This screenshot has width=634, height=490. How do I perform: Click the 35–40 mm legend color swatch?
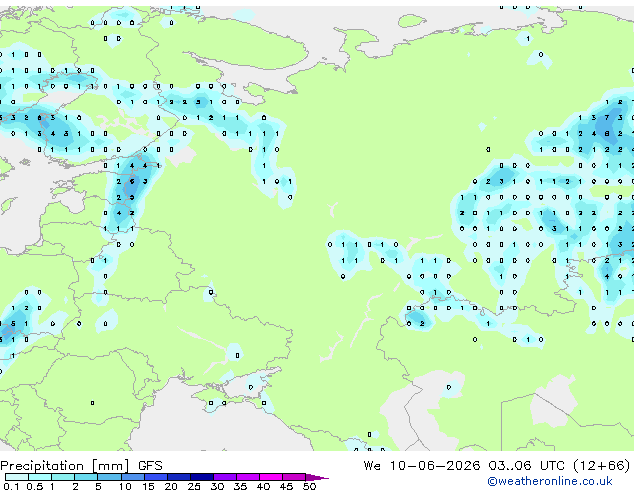[x=247, y=477]
